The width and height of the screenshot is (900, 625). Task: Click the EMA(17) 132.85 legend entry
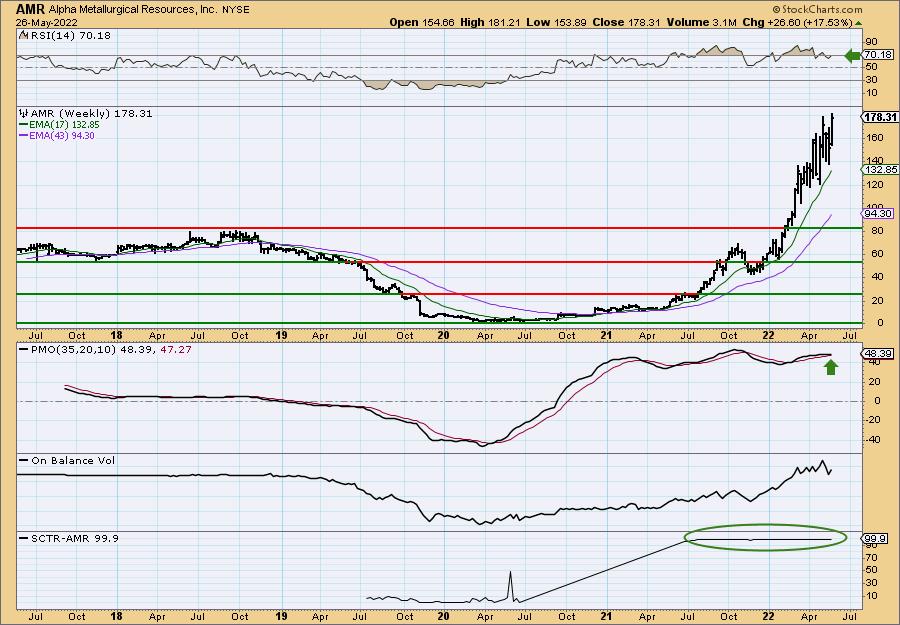(x=62, y=125)
